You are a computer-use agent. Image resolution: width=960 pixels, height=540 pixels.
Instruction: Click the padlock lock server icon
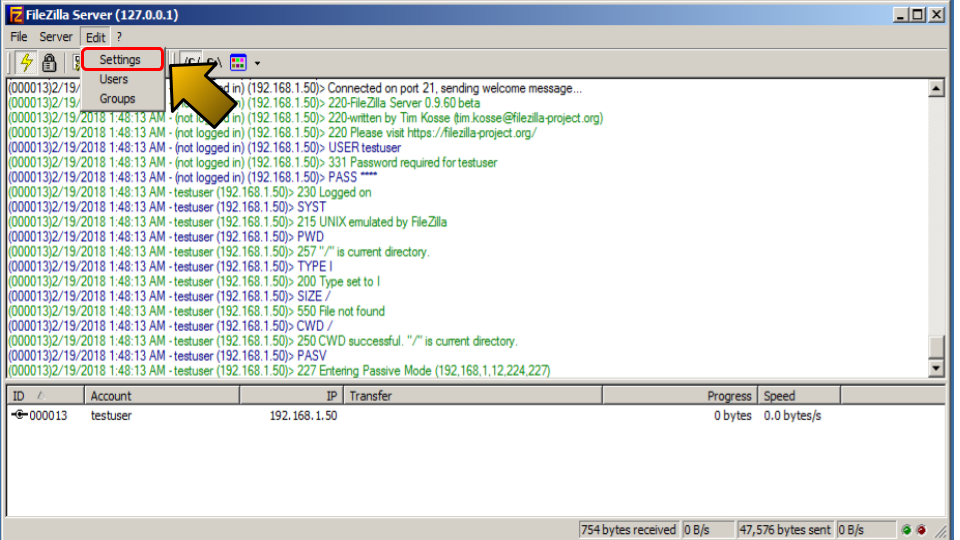[49, 62]
